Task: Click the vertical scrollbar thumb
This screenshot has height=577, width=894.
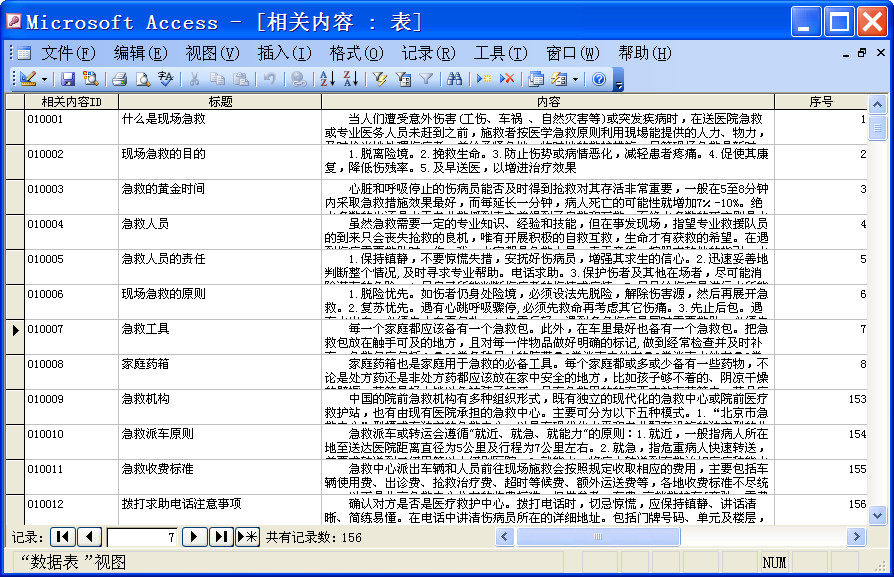Action: 877,127
